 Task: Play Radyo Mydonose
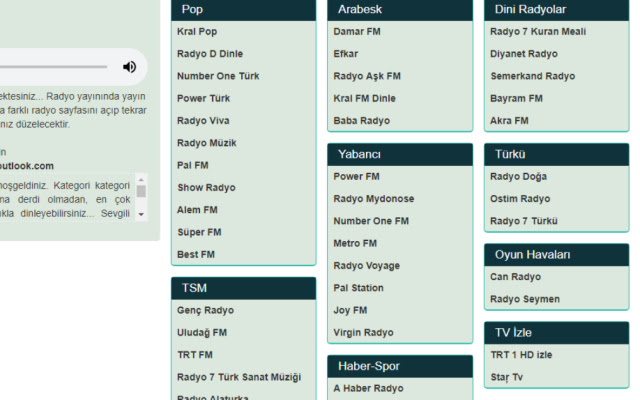point(373,199)
